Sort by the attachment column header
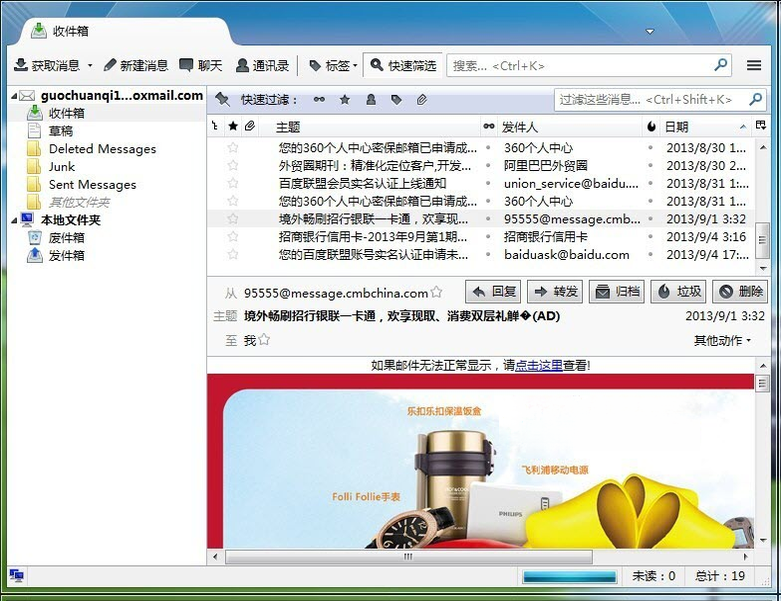Viewport: 781px width, 601px height. click(x=250, y=126)
